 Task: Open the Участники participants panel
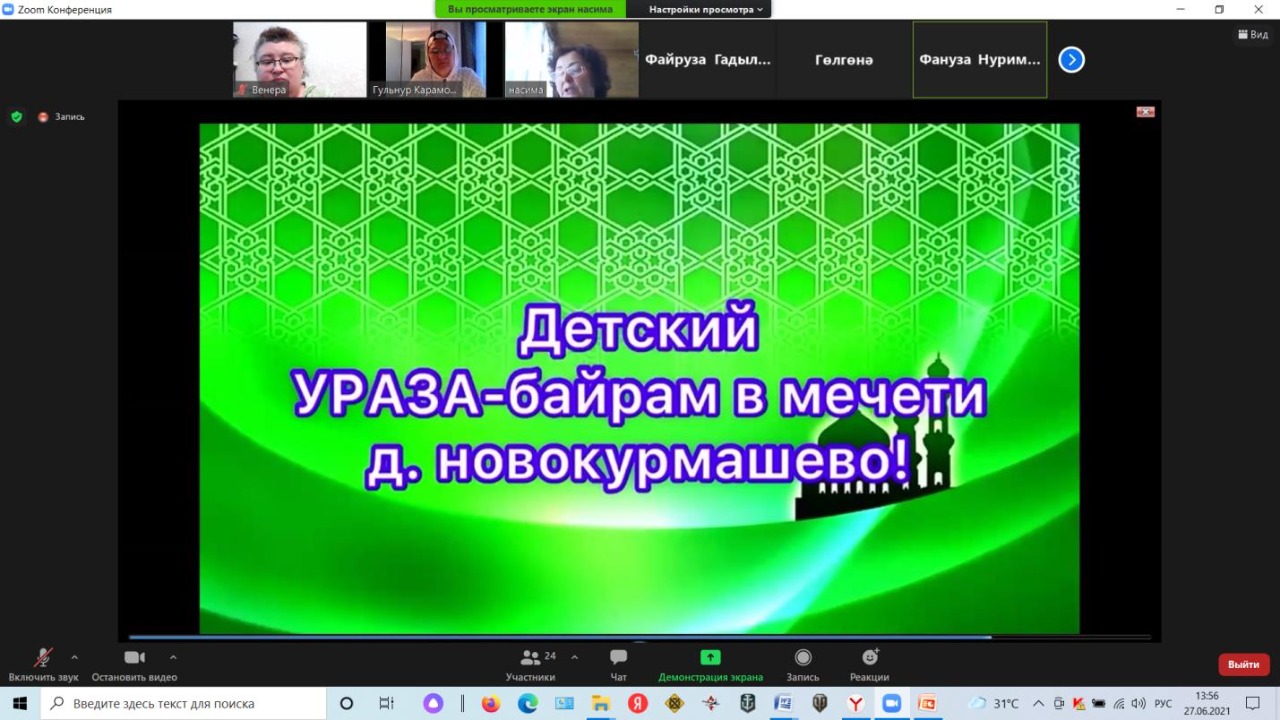coord(530,663)
